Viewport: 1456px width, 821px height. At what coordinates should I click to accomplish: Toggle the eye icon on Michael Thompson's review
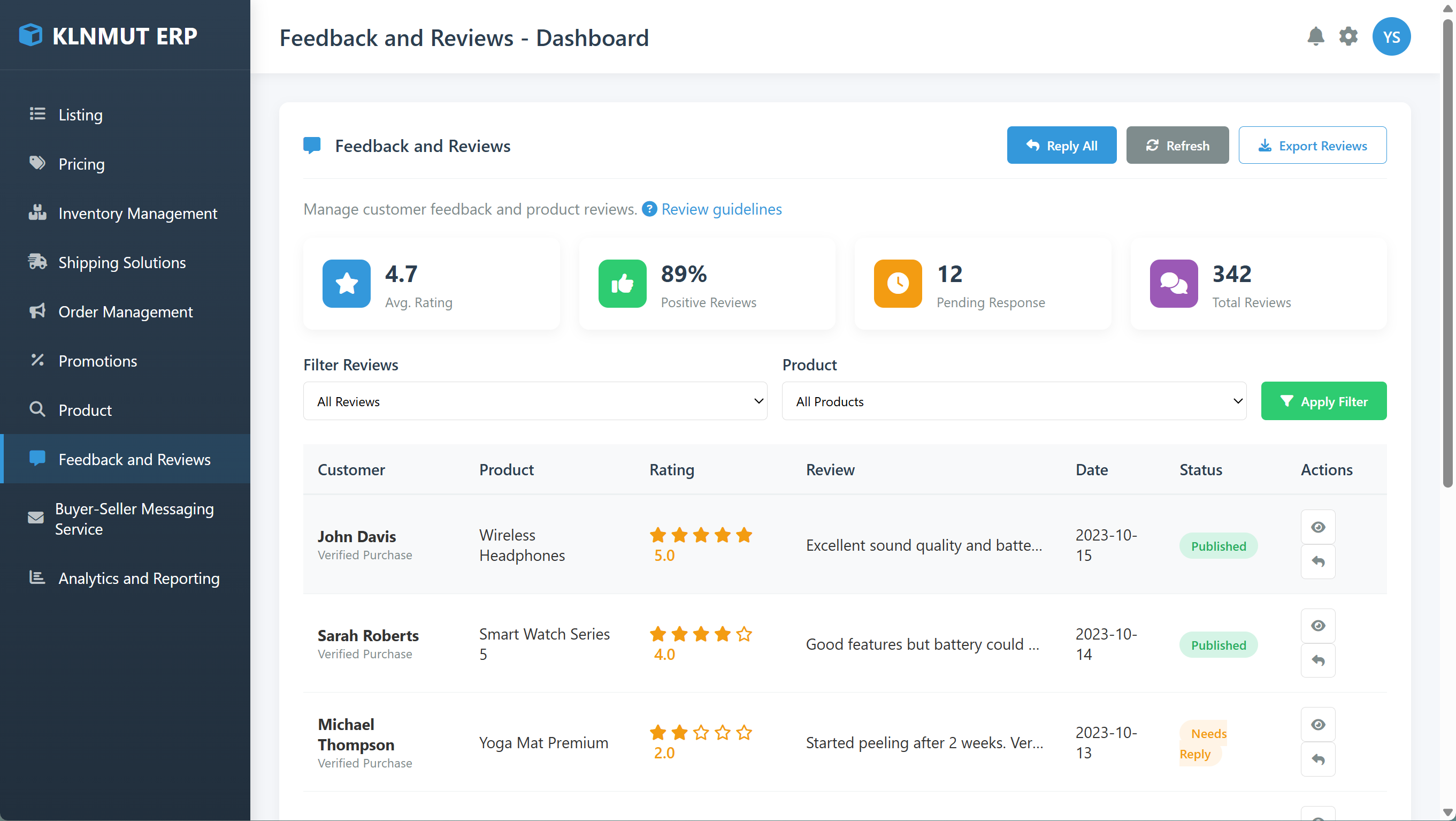pyautogui.click(x=1317, y=724)
